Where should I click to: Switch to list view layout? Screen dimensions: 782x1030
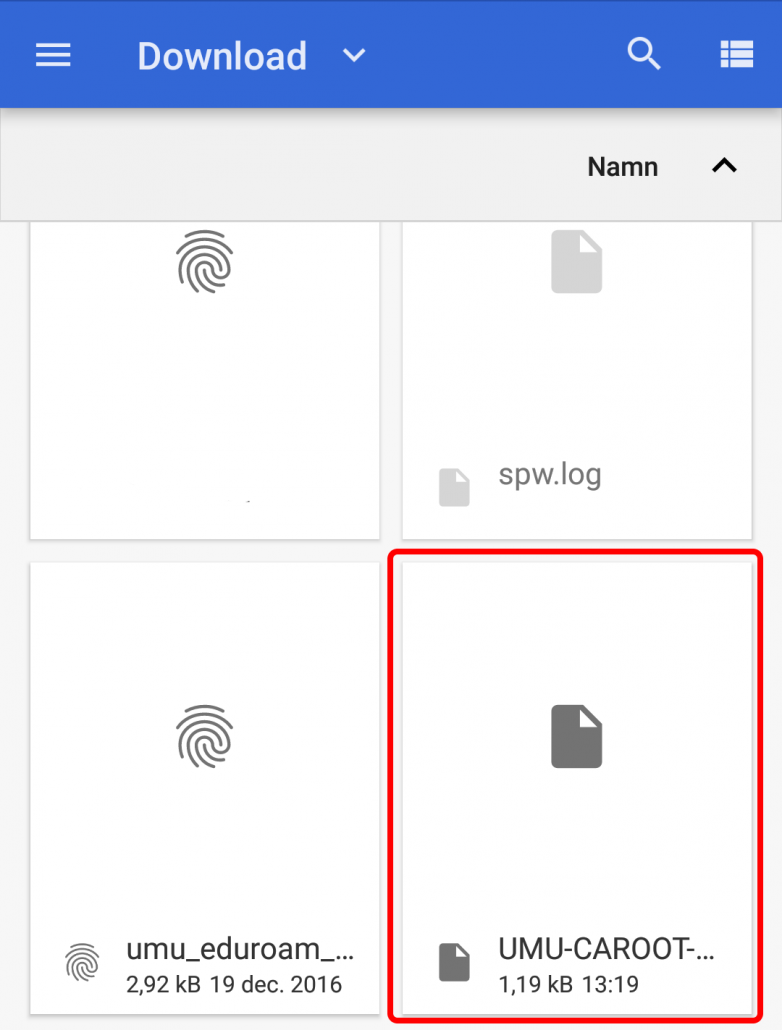pos(737,55)
